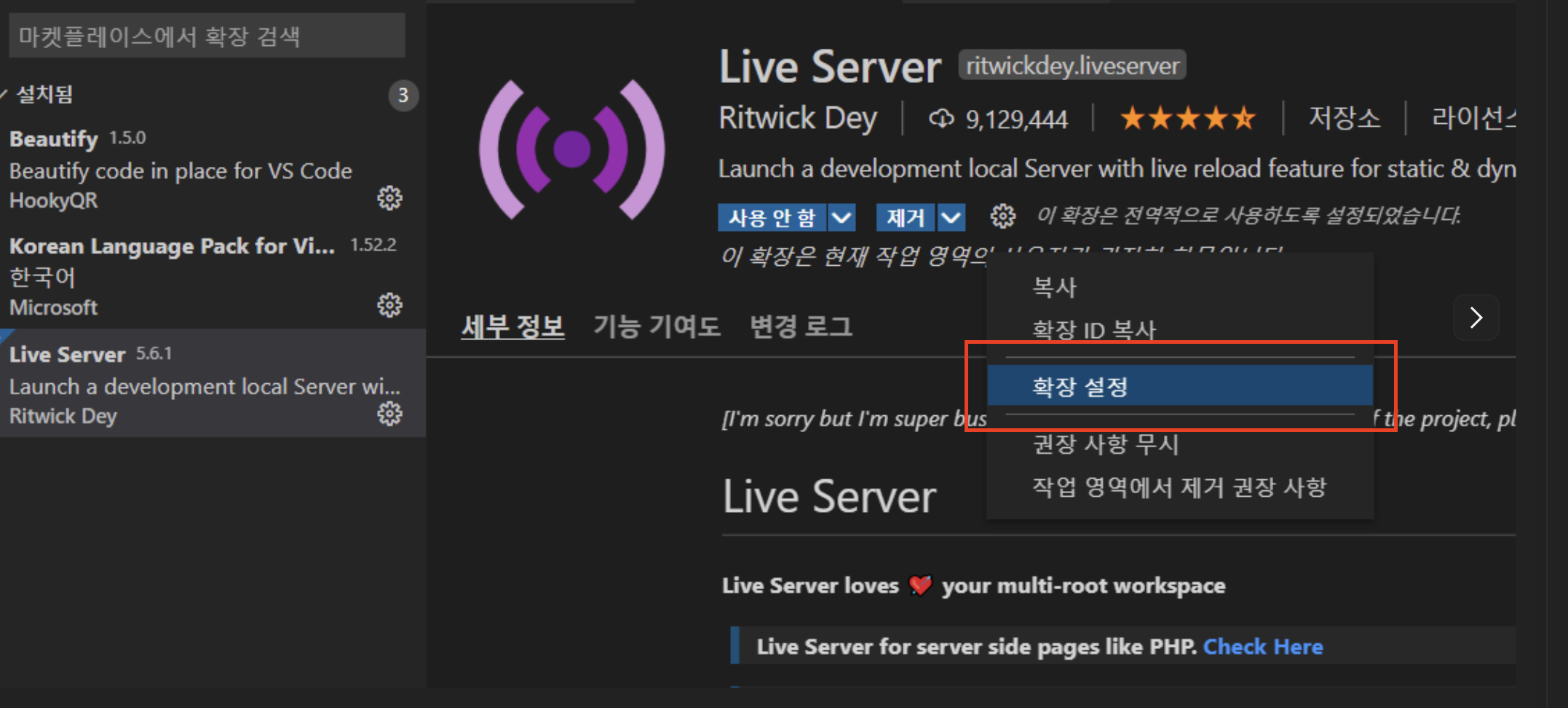Viewport: 1568px width, 708px height.
Task: Choose 확장 설정 in context menu
Action: [1180, 386]
